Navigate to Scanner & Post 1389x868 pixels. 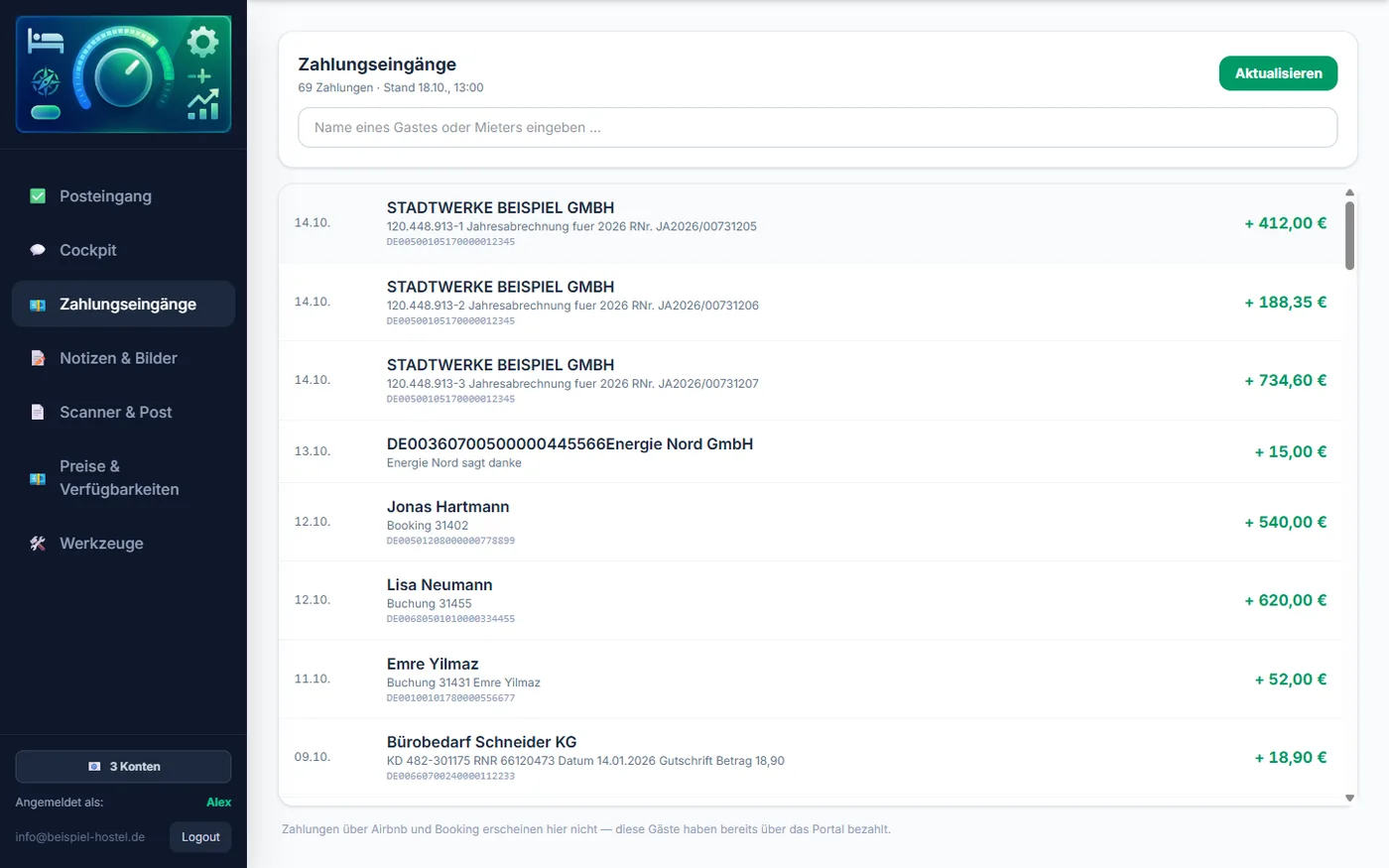pyautogui.click(x=123, y=413)
